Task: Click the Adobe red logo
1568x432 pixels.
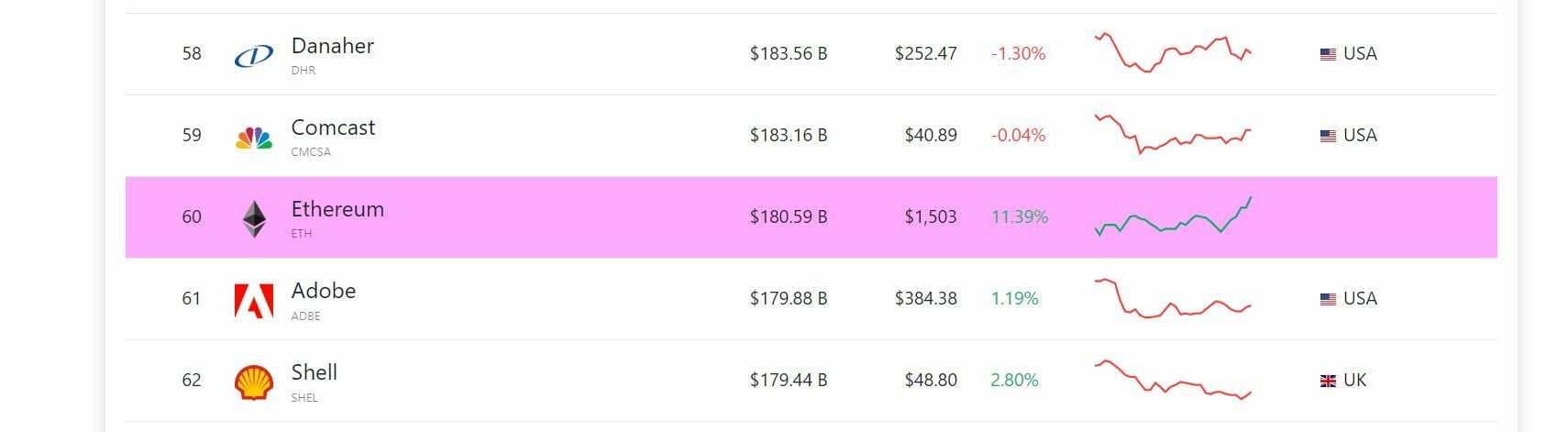Action: [x=254, y=301]
